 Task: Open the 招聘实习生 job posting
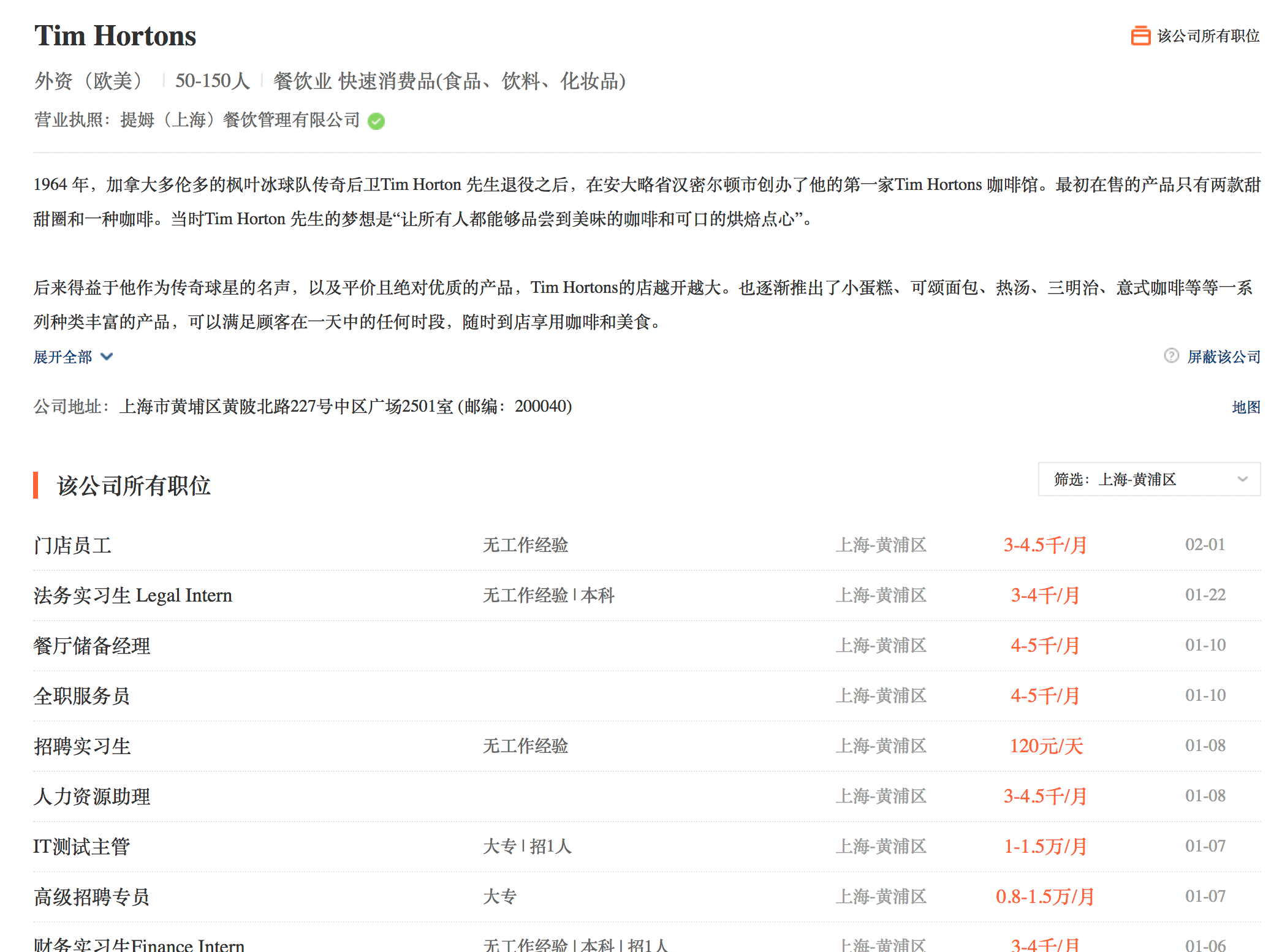(x=82, y=746)
